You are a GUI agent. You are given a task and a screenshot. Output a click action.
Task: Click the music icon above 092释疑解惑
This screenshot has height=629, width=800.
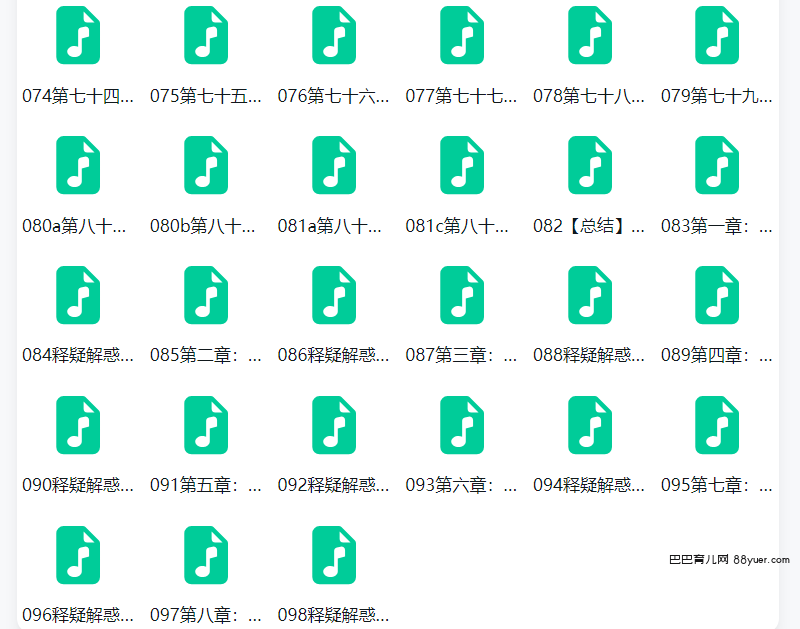[334, 425]
